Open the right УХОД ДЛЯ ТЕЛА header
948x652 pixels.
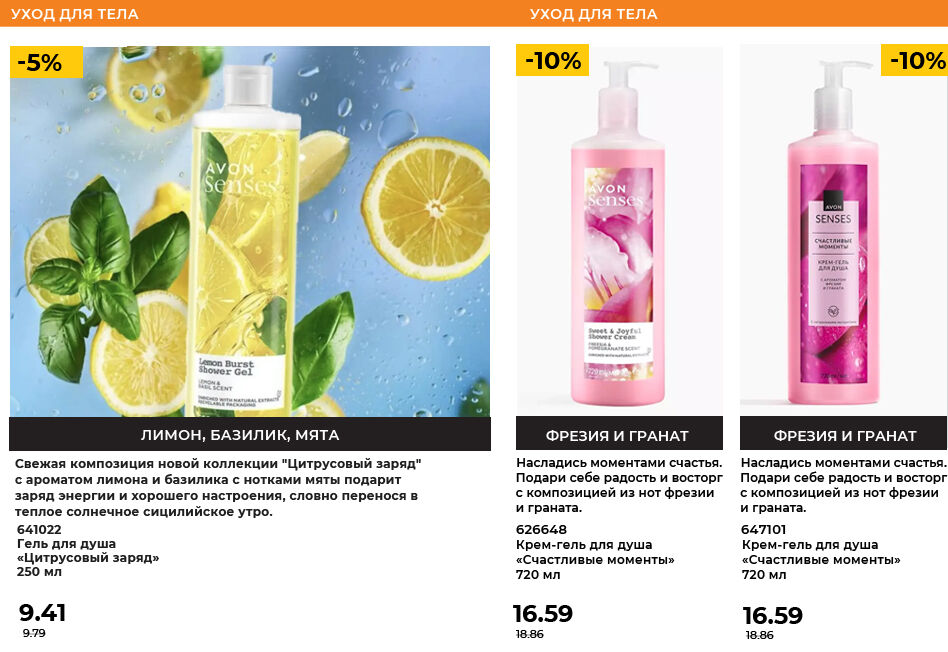point(594,13)
